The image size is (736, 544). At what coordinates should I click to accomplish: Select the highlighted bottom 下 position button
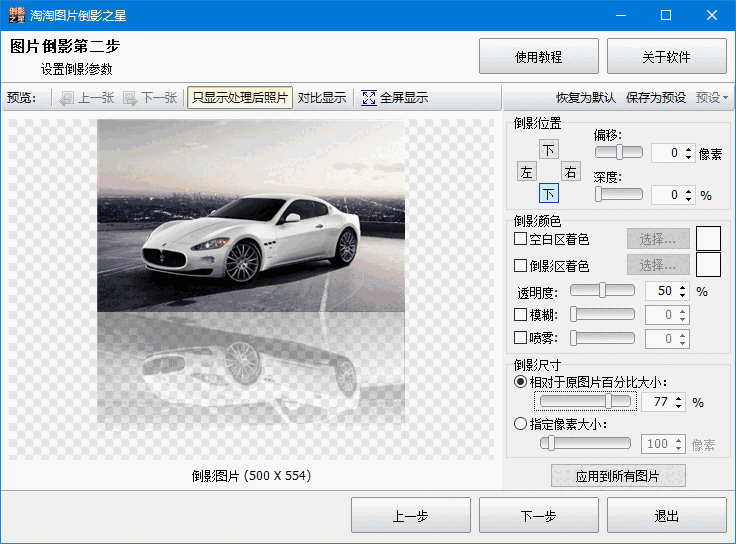click(x=549, y=193)
